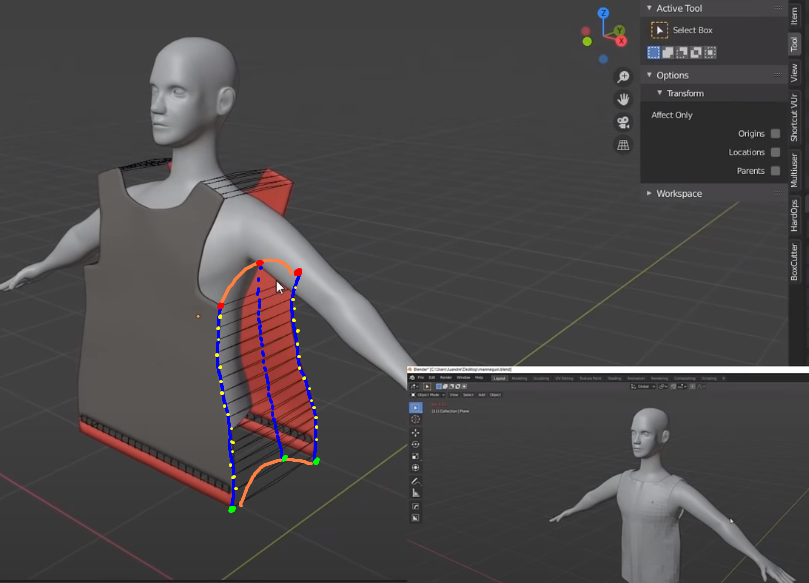Select the Cursor tool in the inset toolbar
The height and width of the screenshot is (583, 809).
pyautogui.click(x=415, y=419)
